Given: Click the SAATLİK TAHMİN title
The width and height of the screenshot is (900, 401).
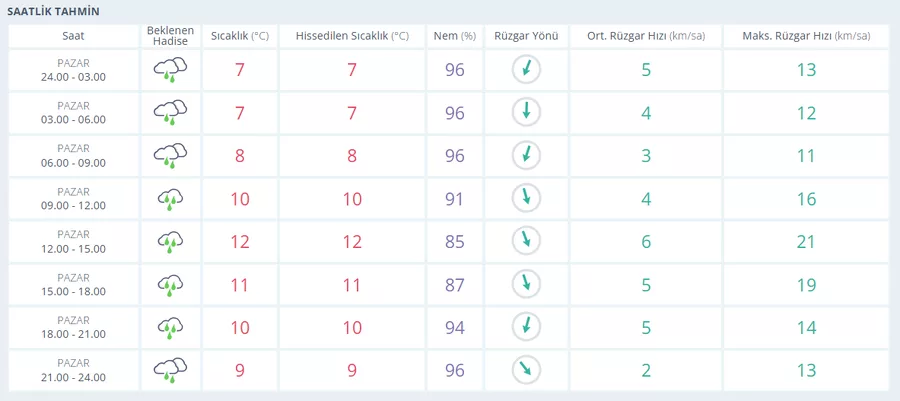Looking at the screenshot, I should click(53, 11).
